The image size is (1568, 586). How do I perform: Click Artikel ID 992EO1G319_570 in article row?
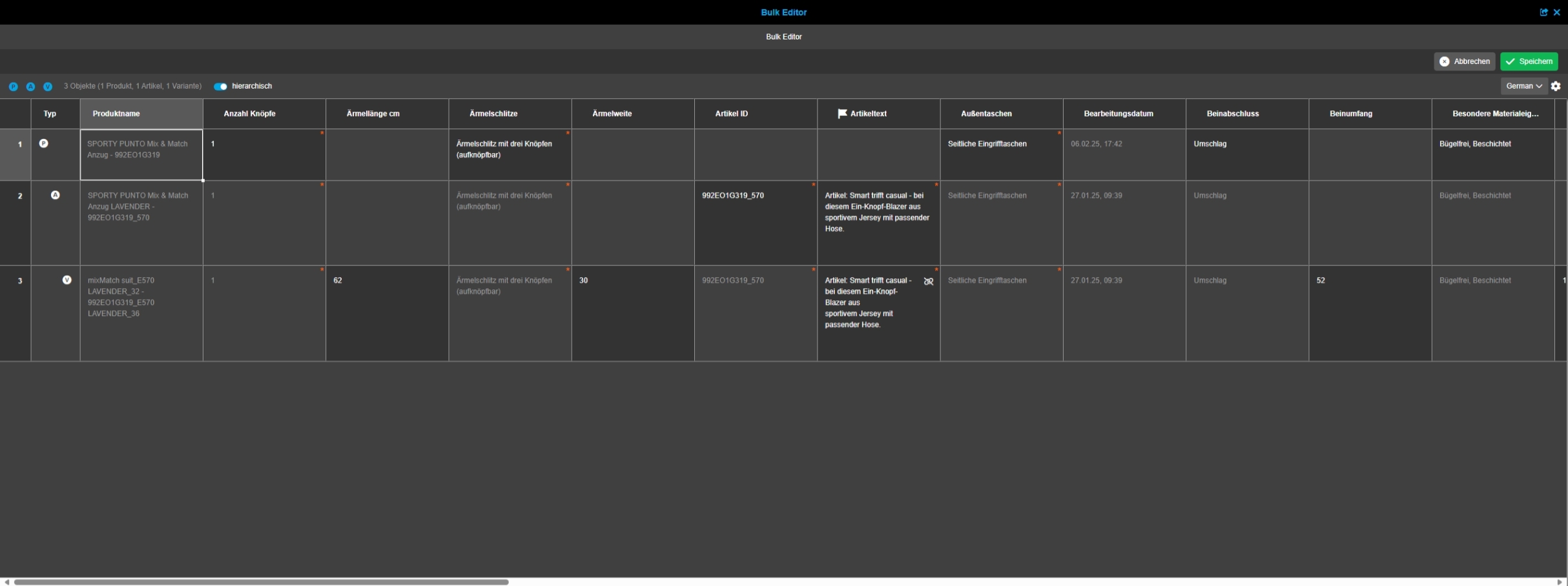pyautogui.click(x=756, y=223)
